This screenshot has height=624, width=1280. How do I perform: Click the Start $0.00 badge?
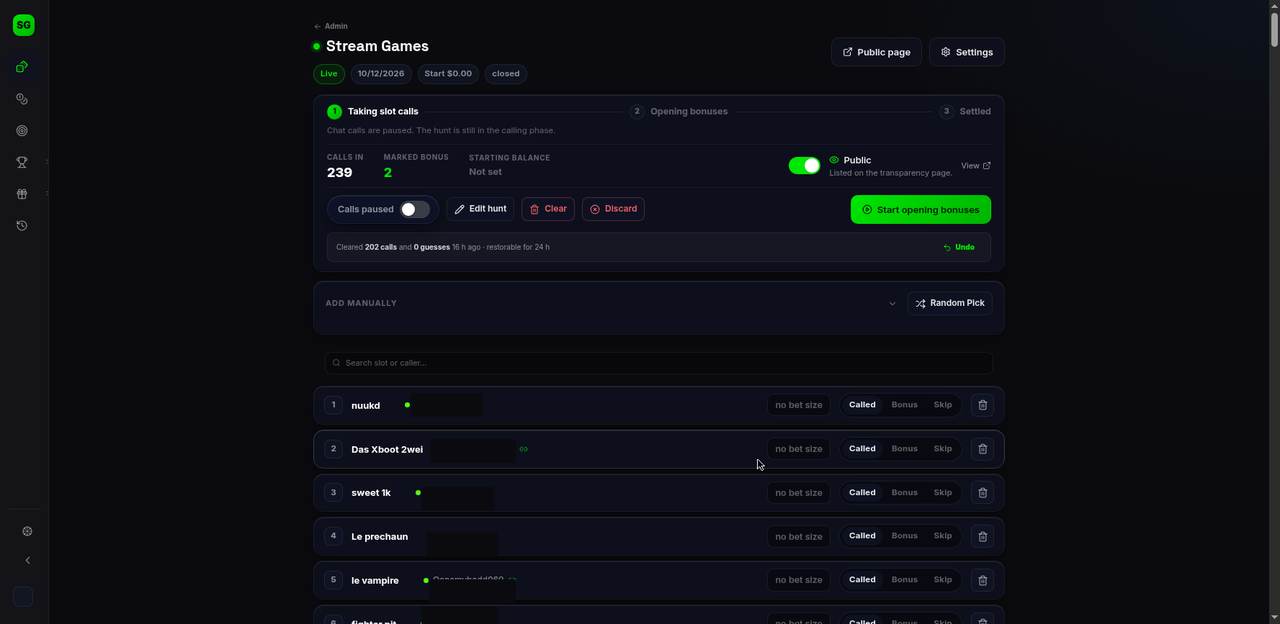(448, 74)
